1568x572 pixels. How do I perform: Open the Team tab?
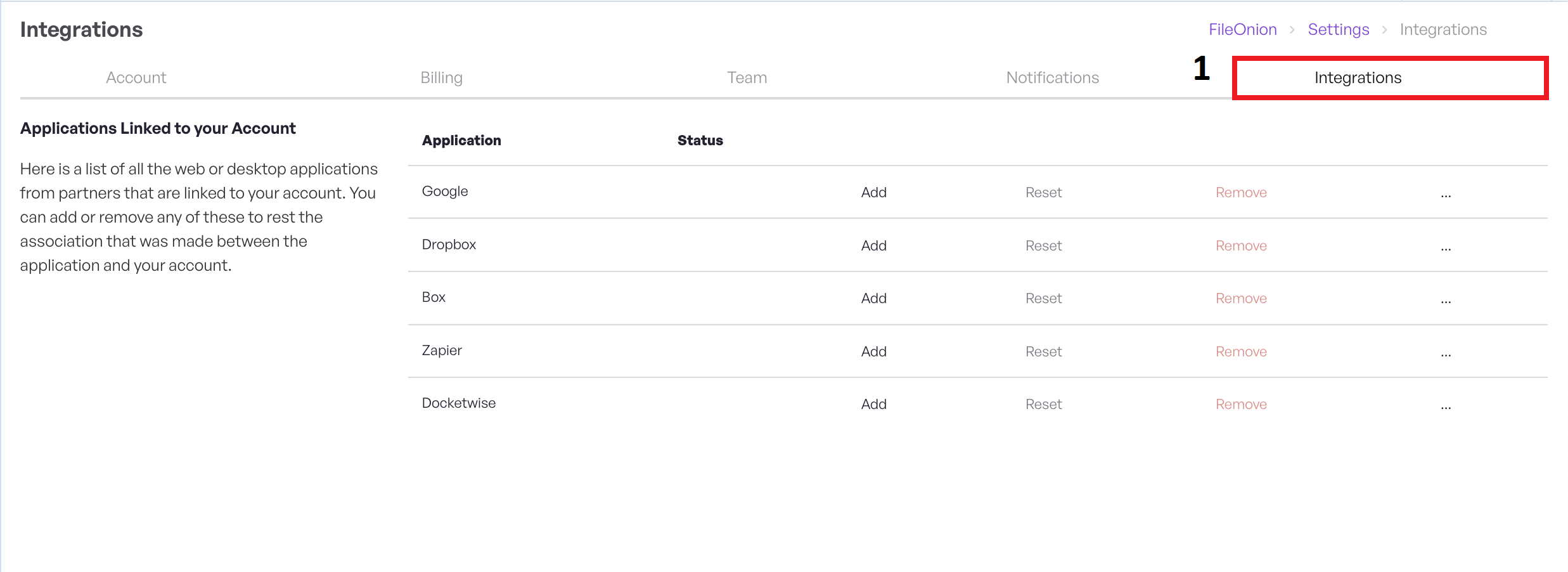[747, 77]
